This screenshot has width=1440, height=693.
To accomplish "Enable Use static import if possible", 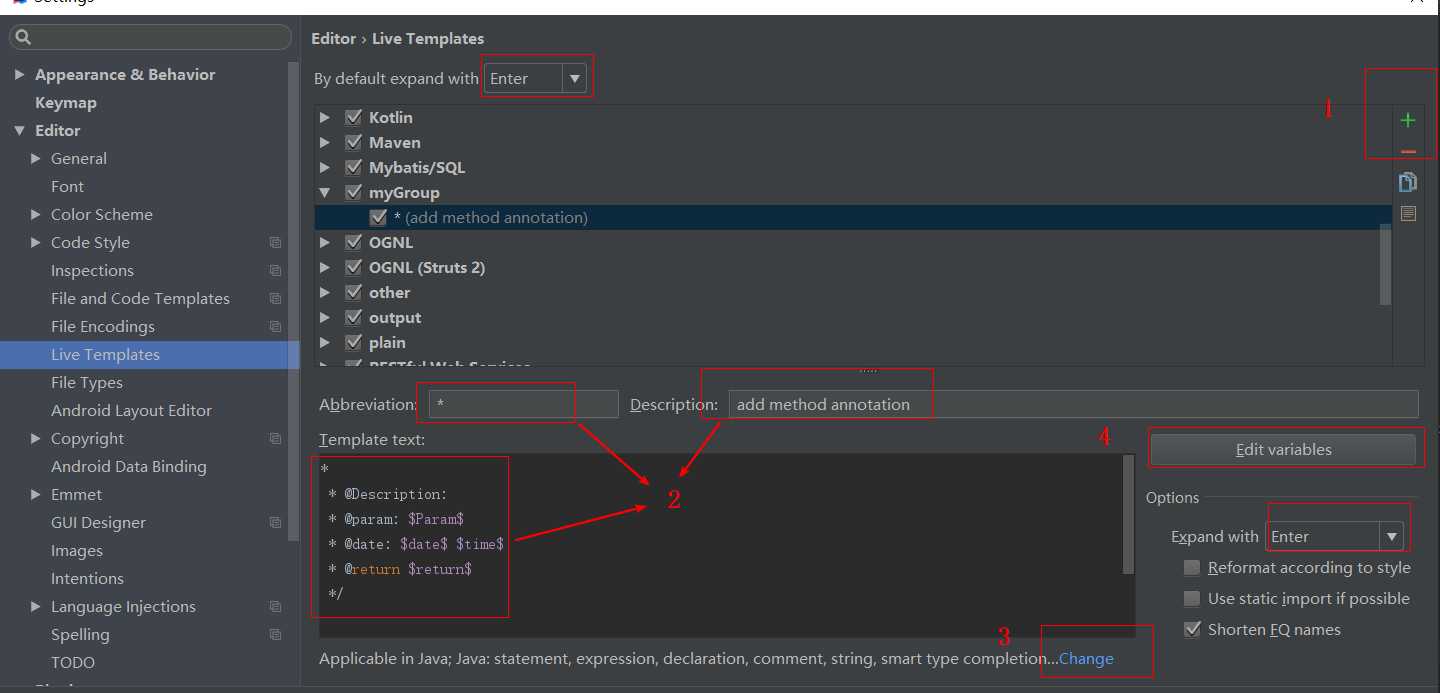I will point(1192,599).
